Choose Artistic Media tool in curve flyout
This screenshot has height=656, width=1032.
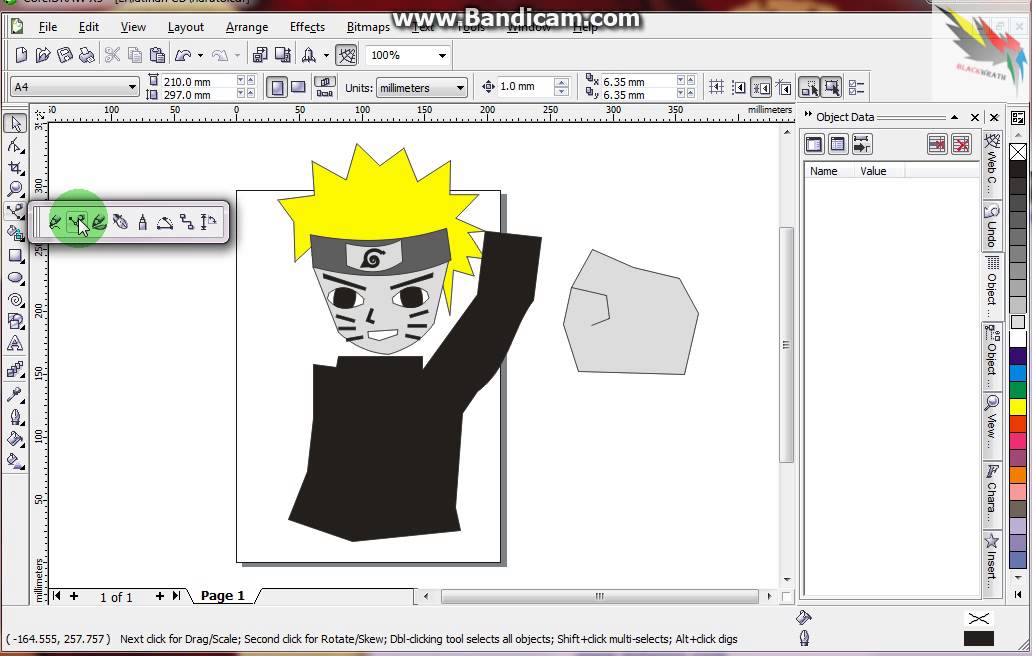click(x=99, y=222)
